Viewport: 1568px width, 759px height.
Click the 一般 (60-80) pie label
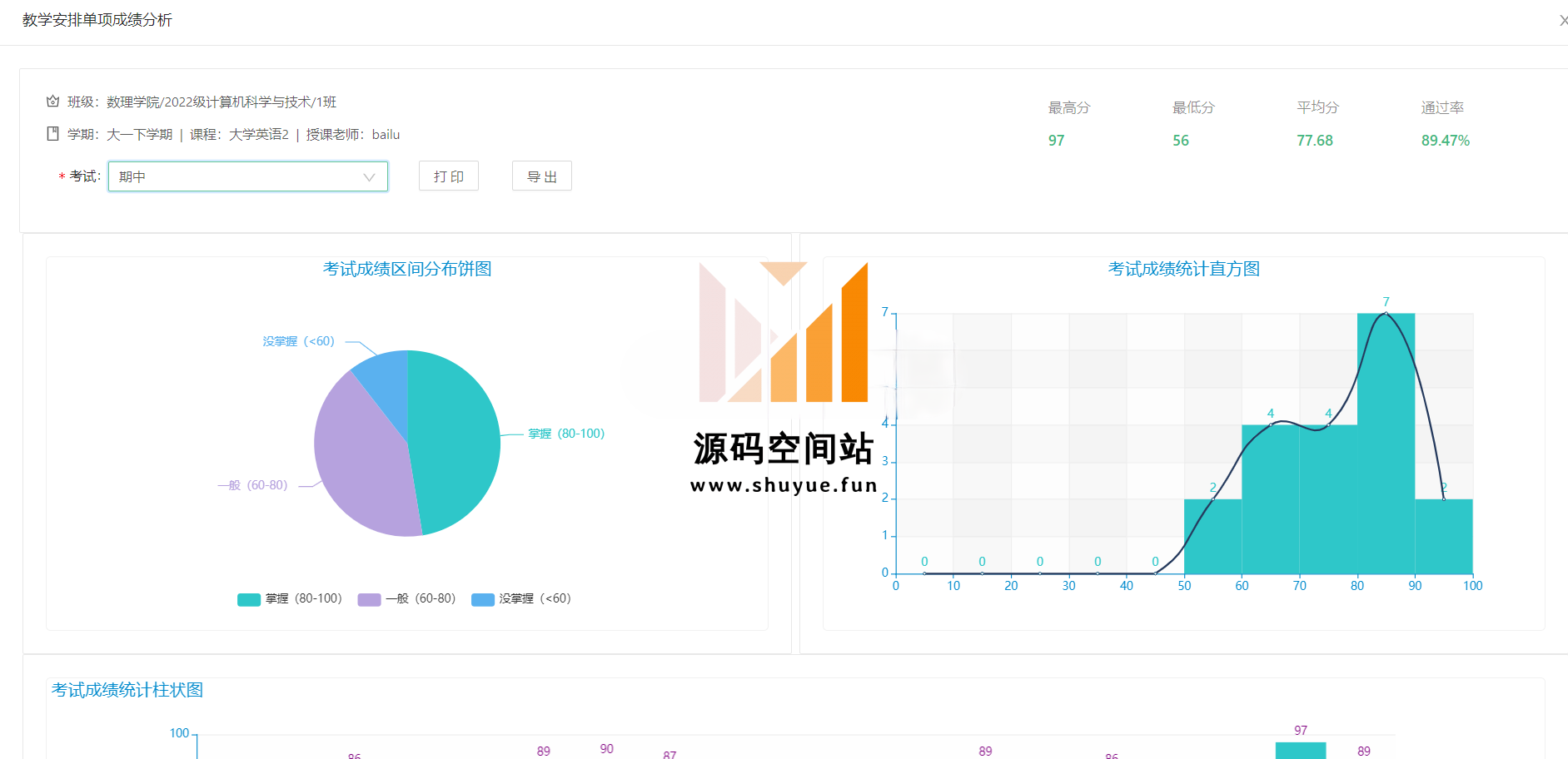[252, 485]
